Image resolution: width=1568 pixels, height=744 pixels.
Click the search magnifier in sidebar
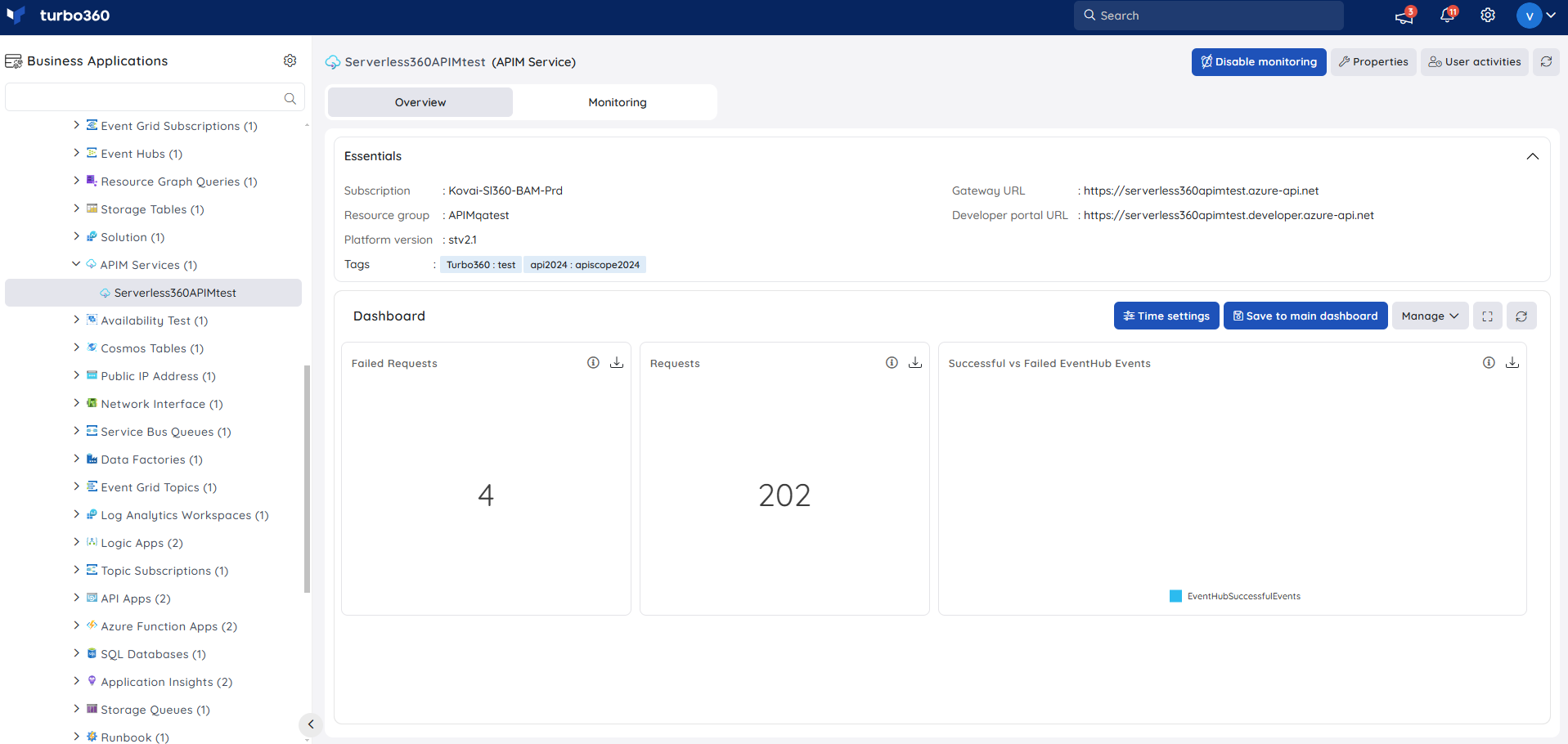(290, 98)
